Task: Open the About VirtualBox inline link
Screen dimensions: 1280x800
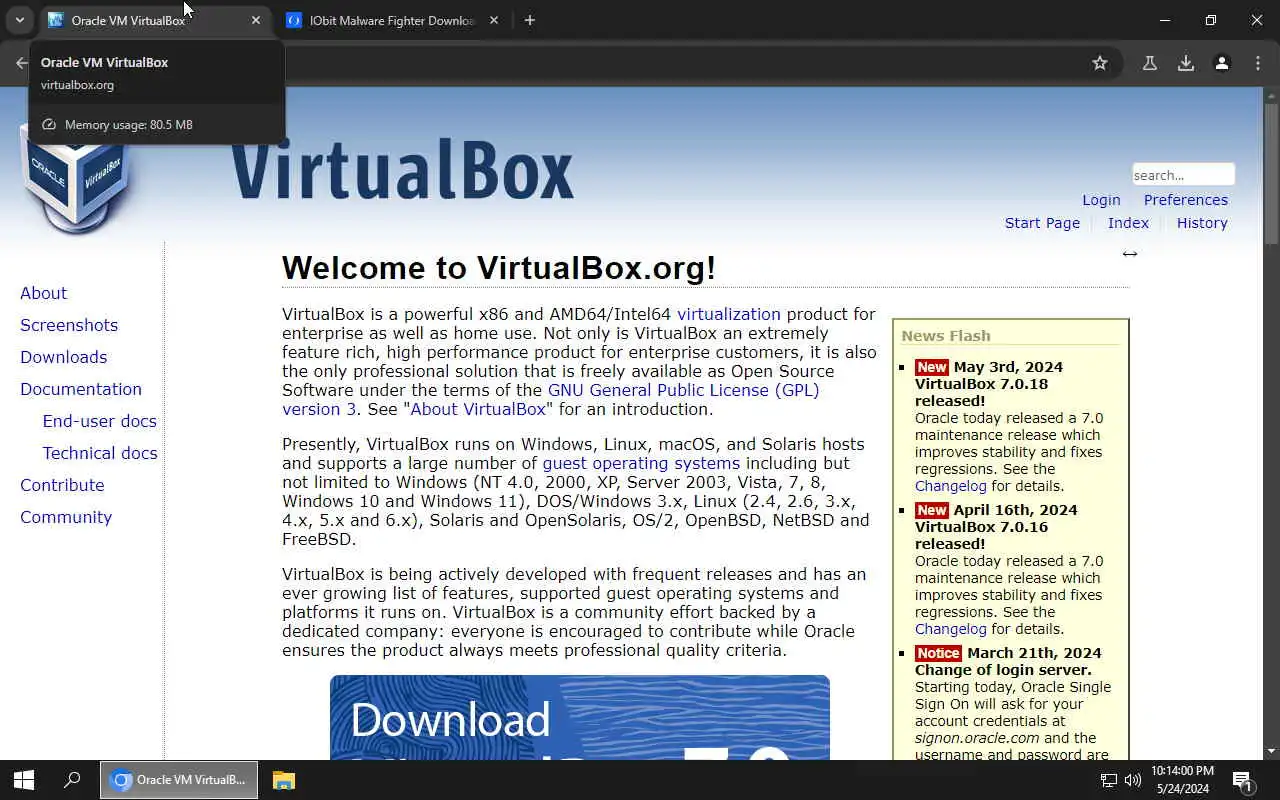Action: [478, 409]
